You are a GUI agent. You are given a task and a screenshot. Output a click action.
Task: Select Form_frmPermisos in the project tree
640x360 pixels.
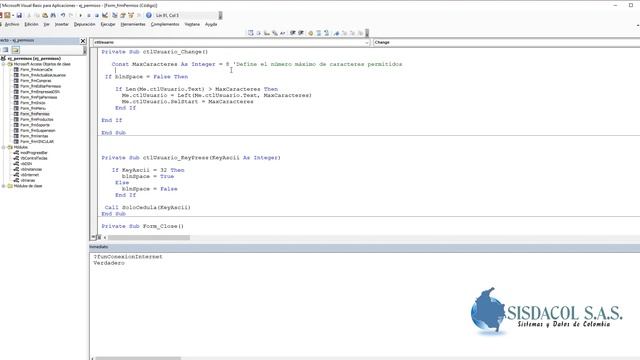(x=35, y=114)
